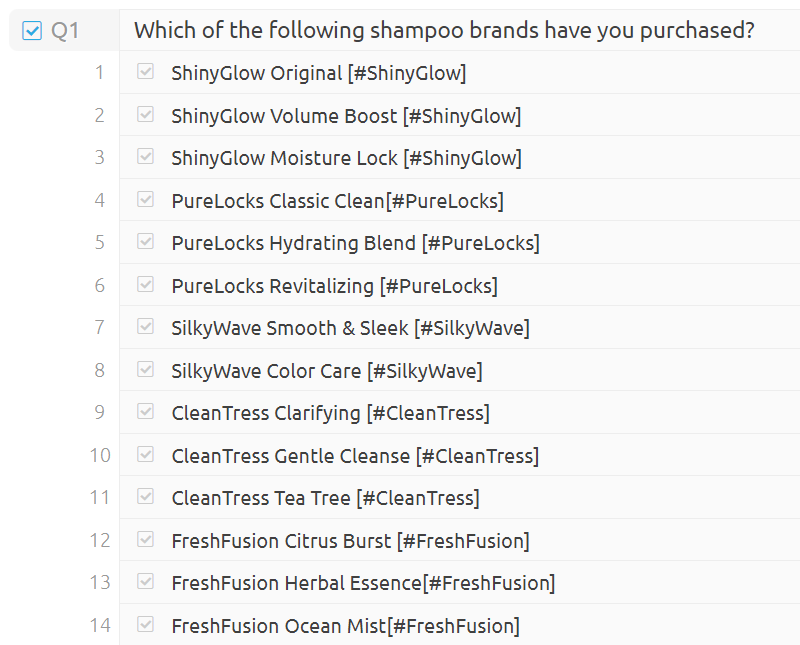Toggle the Q1 question checkbox
The image size is (800, 645).
coord(32,31)
